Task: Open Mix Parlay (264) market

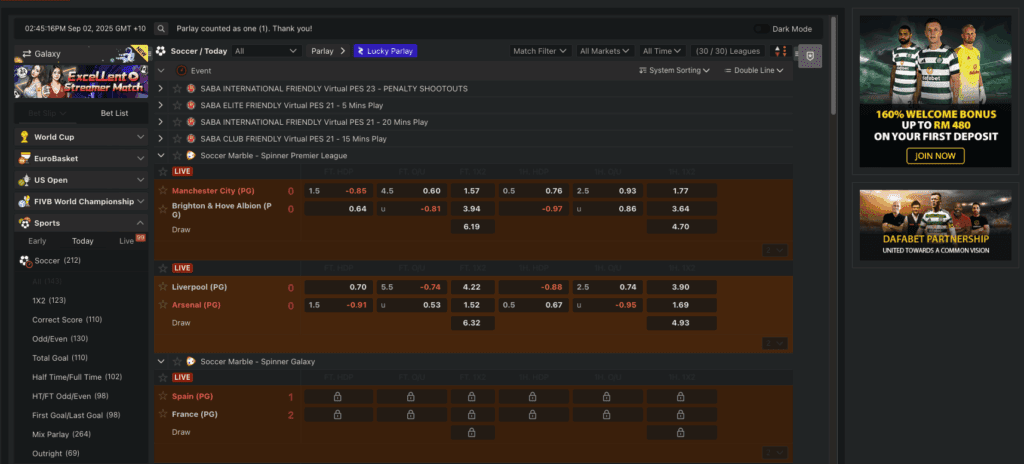Action: [61, 435]
